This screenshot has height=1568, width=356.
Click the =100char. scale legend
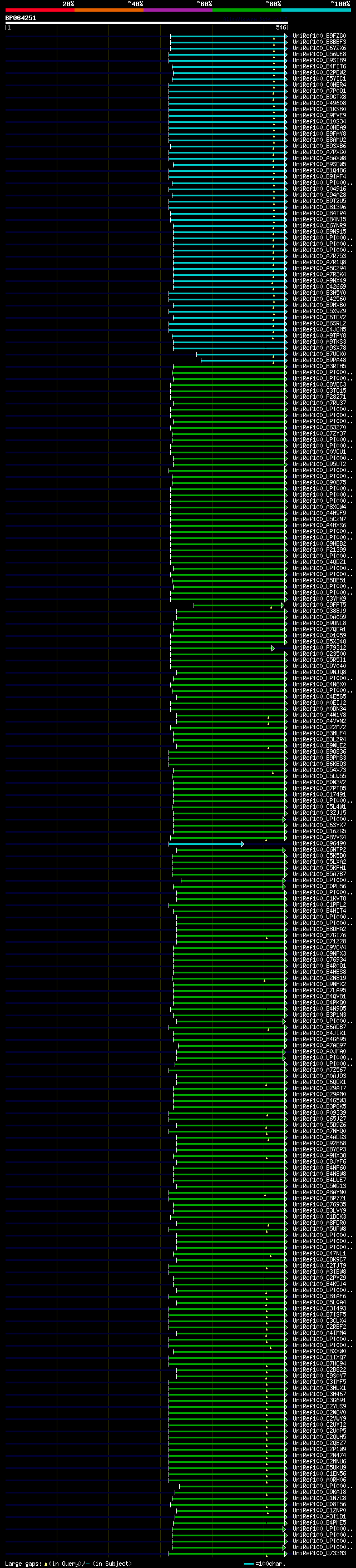(x=265, y=1563)
